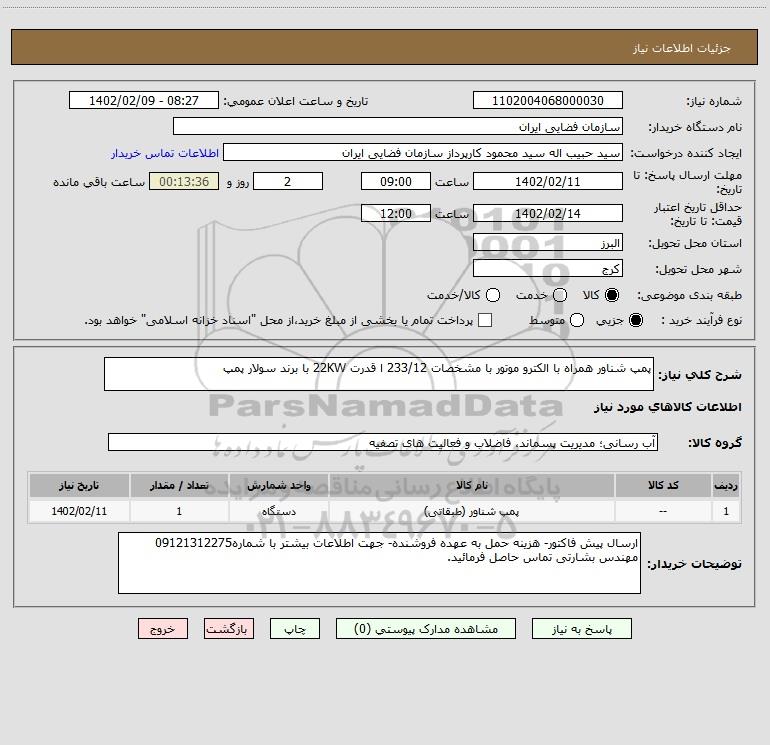Click buyer organization field سازمان فضایی ایران
Image resolution: width=770 pixels, height=745 pixels.
[x=398, y=126]
